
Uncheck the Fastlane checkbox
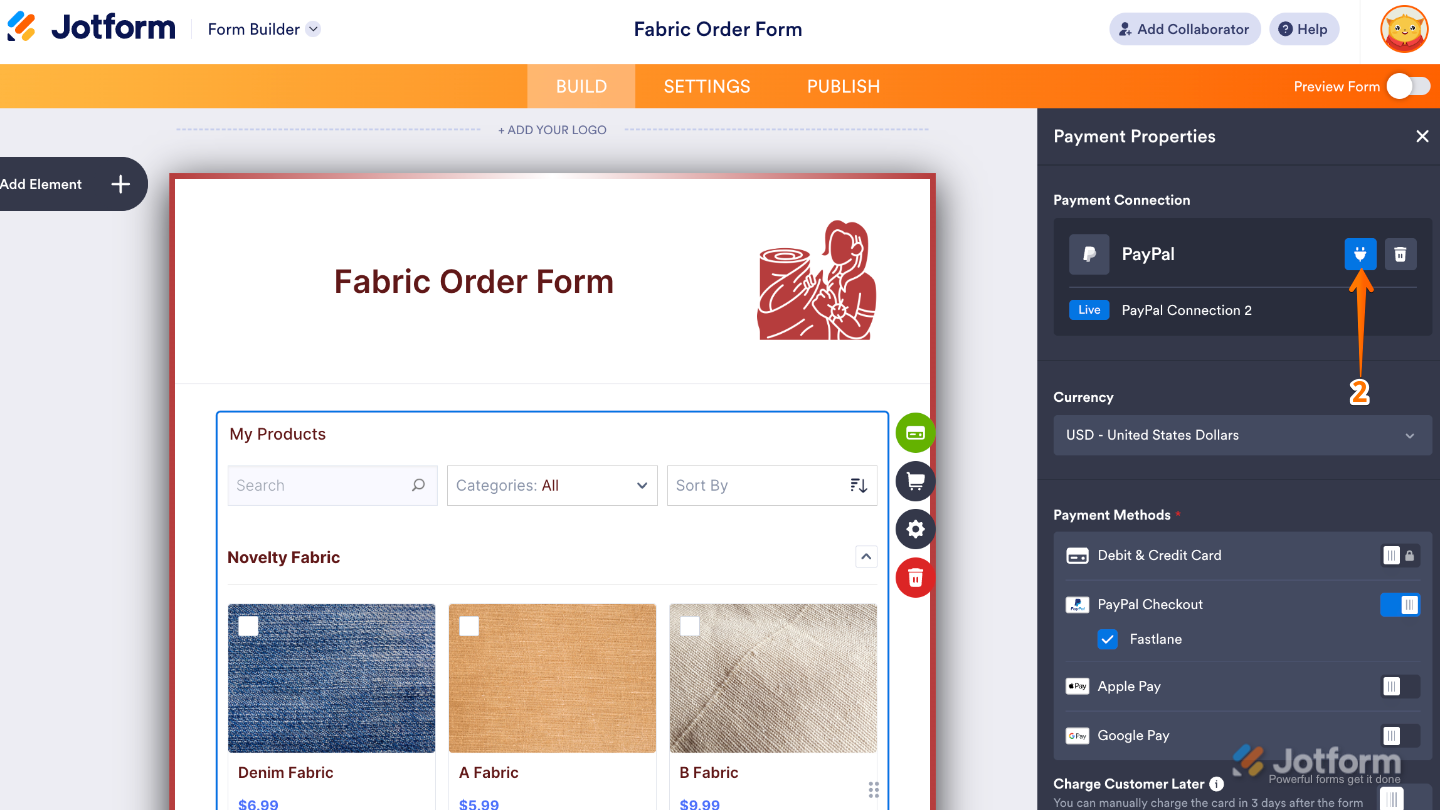[x=1107, y=639]
